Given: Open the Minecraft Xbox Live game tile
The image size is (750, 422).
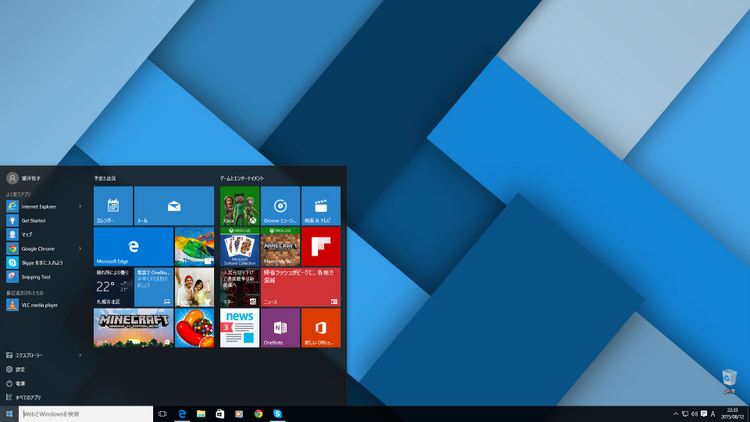Looking at the screenshot, I should [x=280, y=246].
